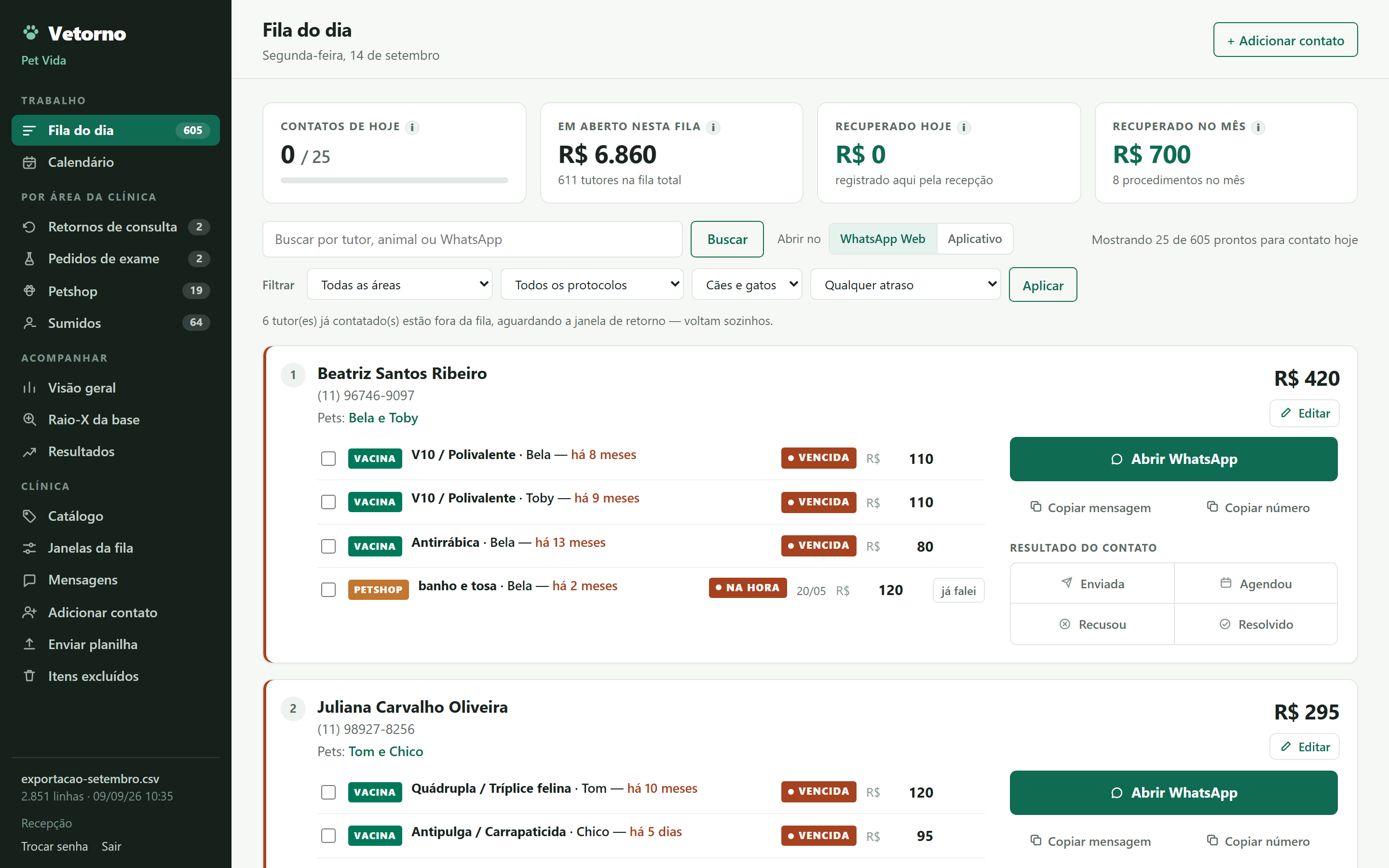Image resolution: width=1389 pixels, height=868 pixels.
Task: Click the Raio-X da base magnifier icon
Action: tap(29, 420)
